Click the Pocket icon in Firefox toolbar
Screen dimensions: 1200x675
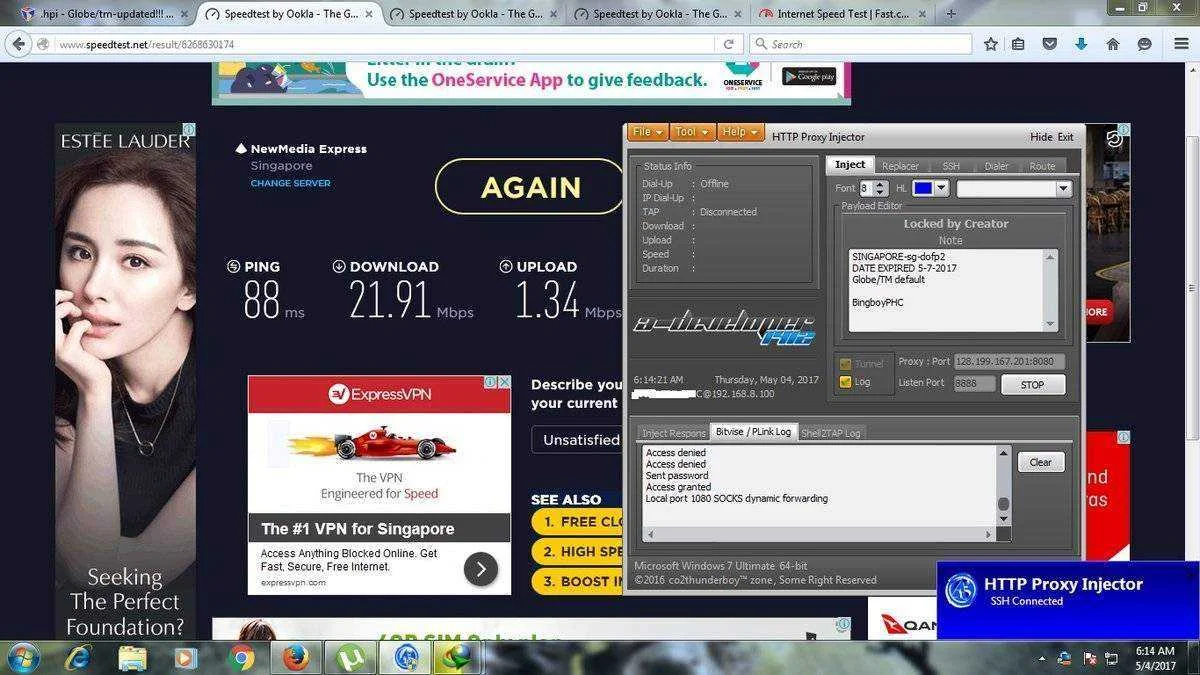1050,44
